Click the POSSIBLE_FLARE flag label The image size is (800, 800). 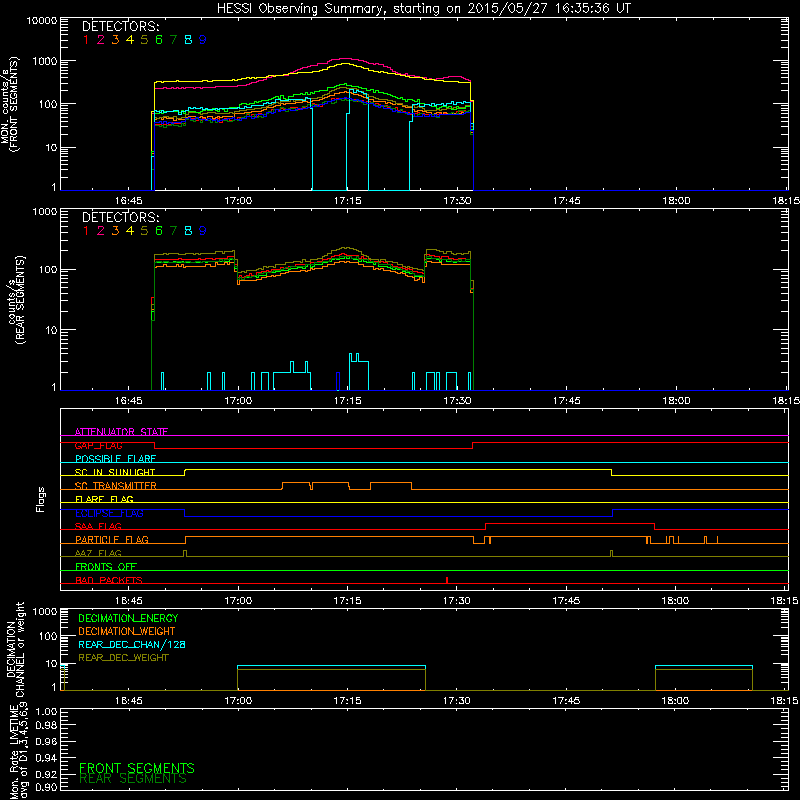[115, 459]
